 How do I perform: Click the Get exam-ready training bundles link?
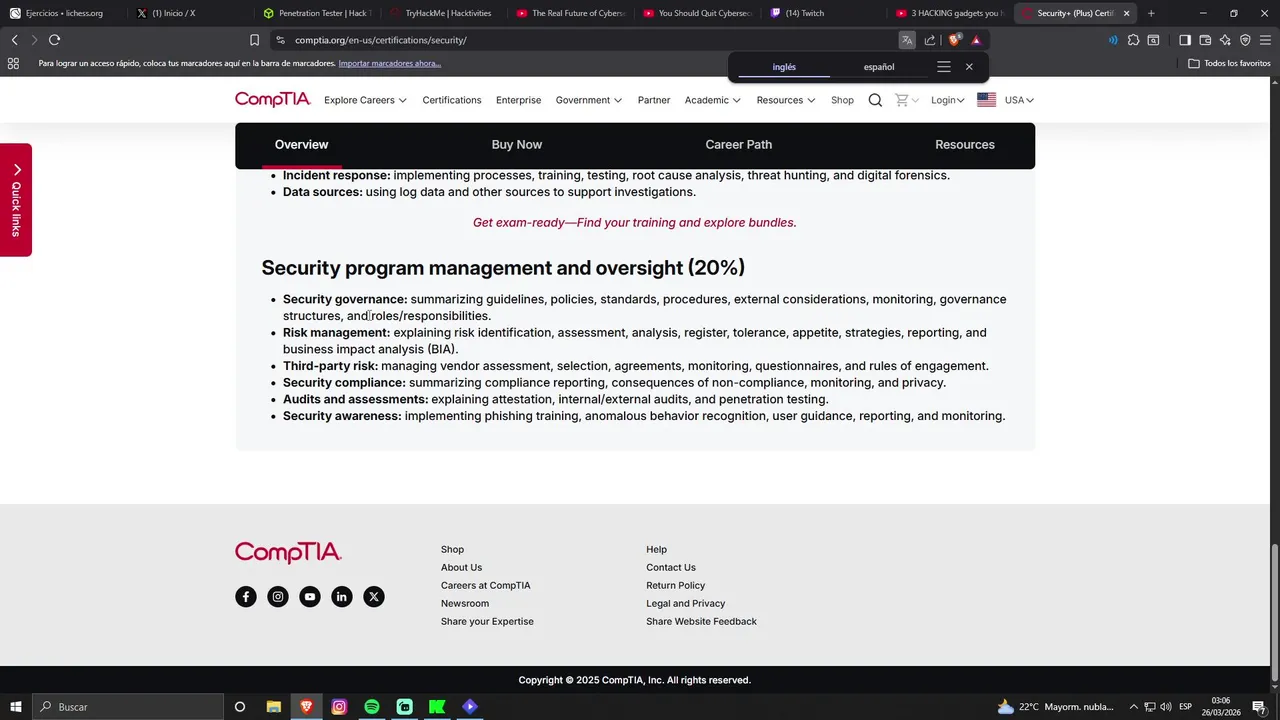pyautogui.click(x=635, y=223)
